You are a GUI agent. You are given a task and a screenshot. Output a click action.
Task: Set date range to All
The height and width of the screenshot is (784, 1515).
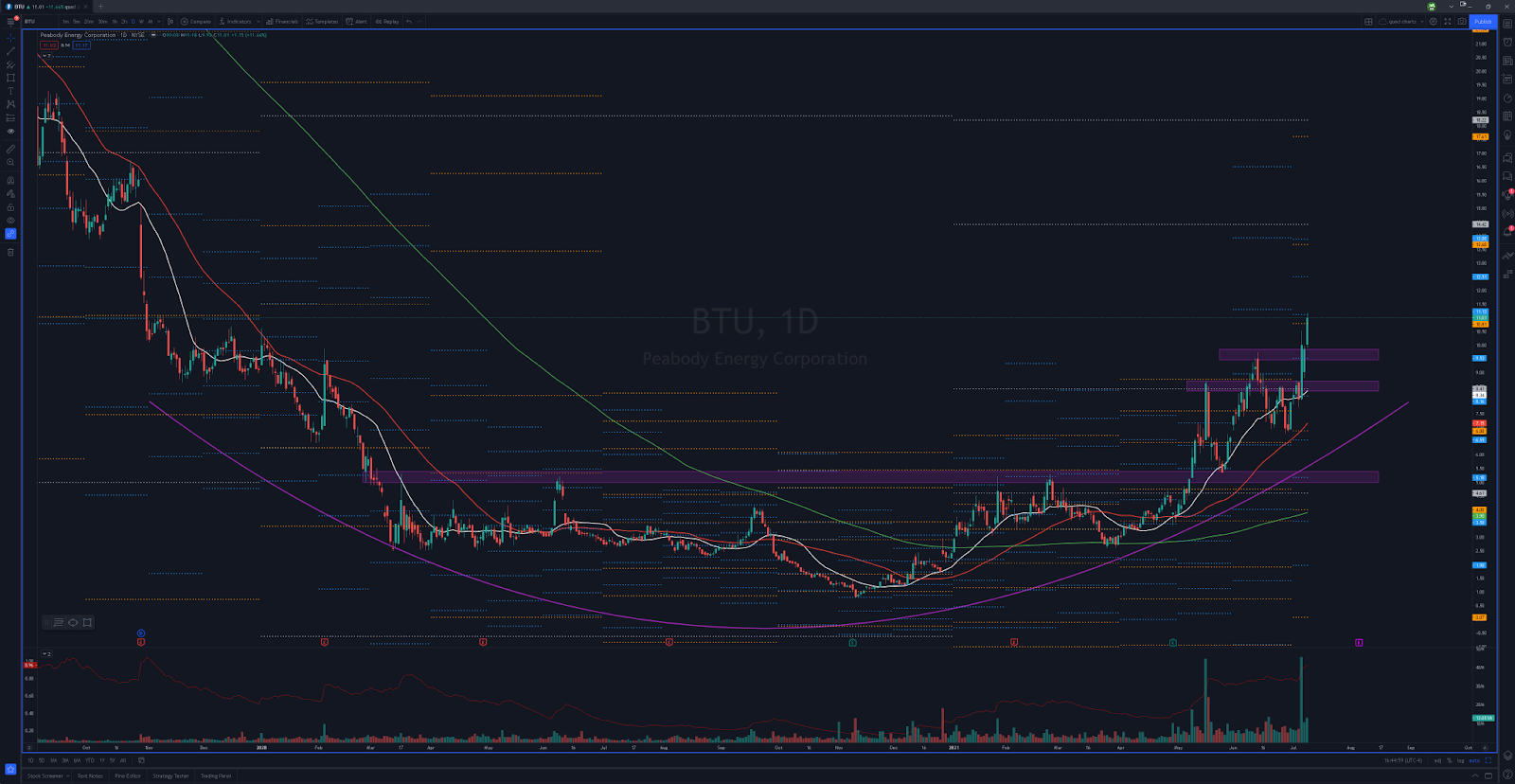pos(123,760)
